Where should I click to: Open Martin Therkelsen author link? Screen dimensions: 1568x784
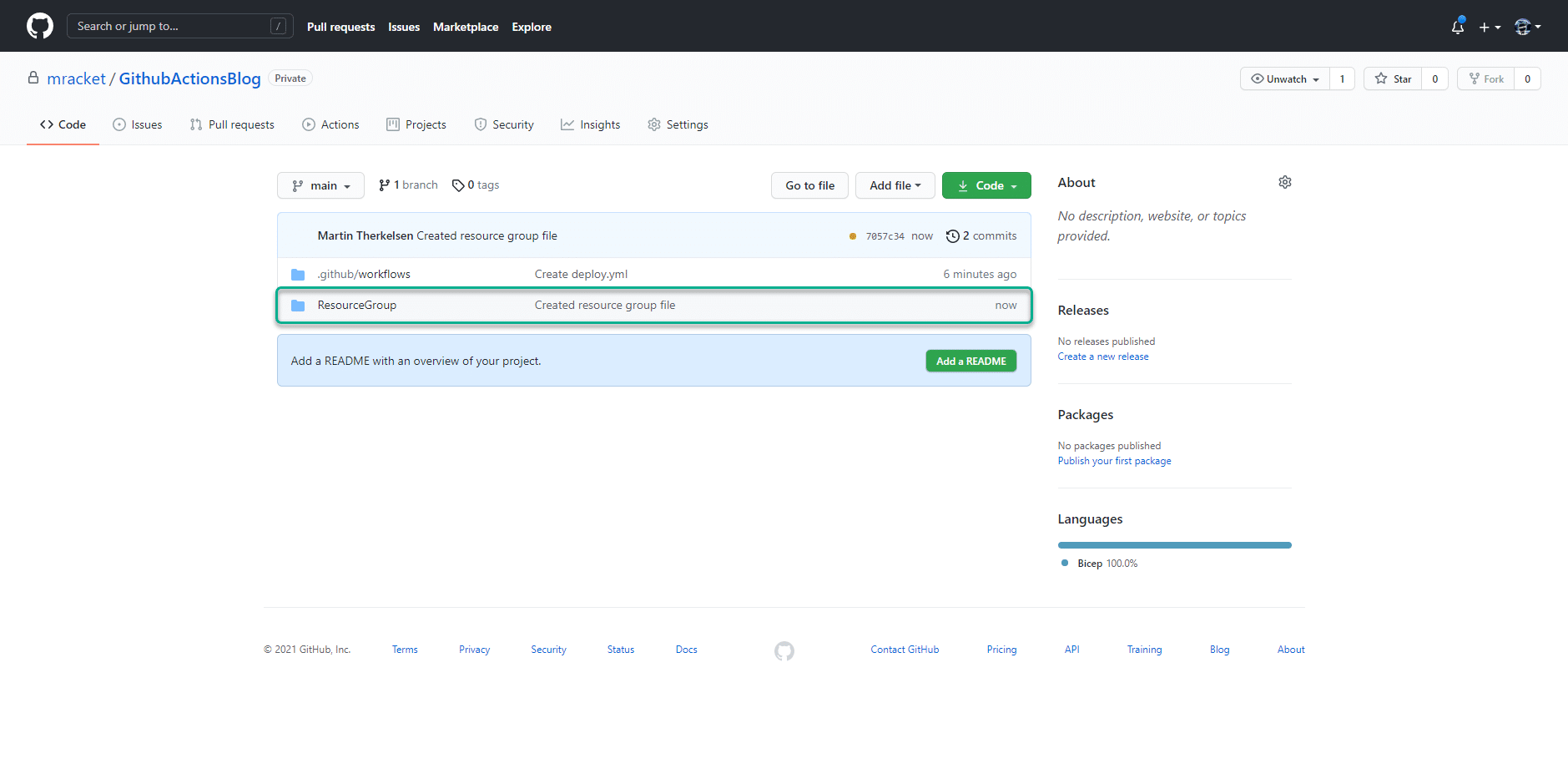pyautogui.click(x=366, y=235)
